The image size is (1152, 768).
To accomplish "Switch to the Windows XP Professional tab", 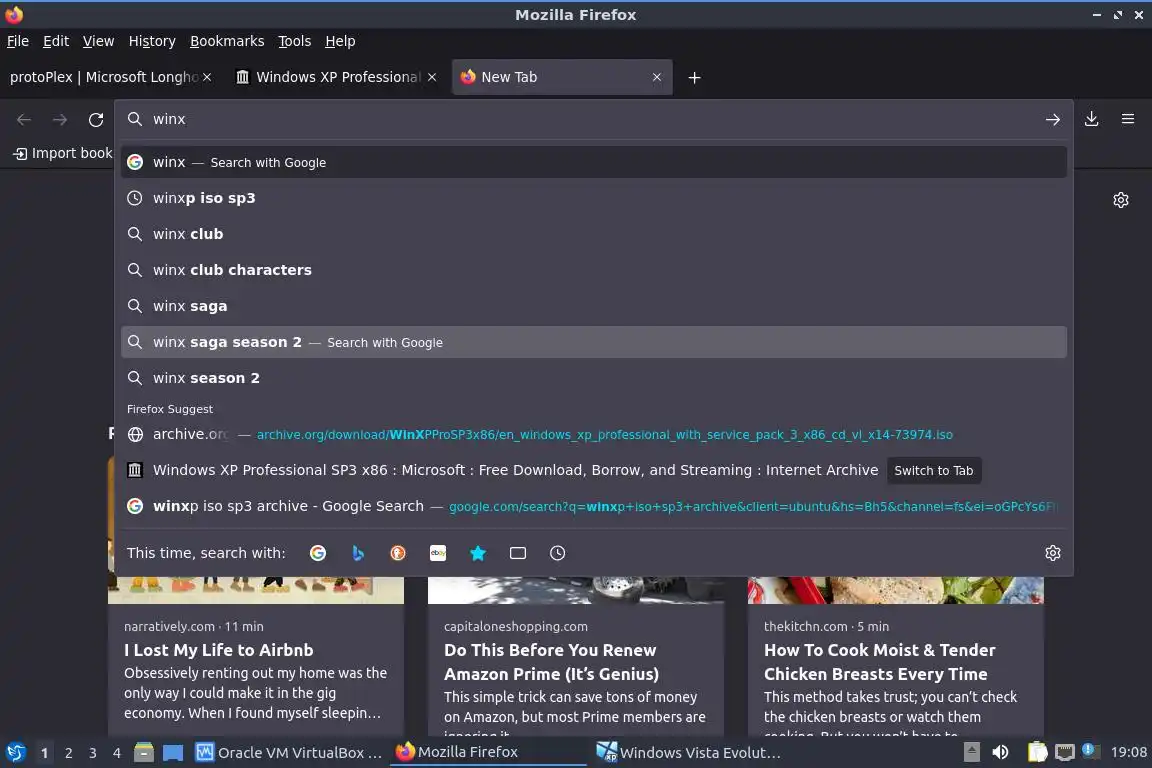I will pos(337,77).
